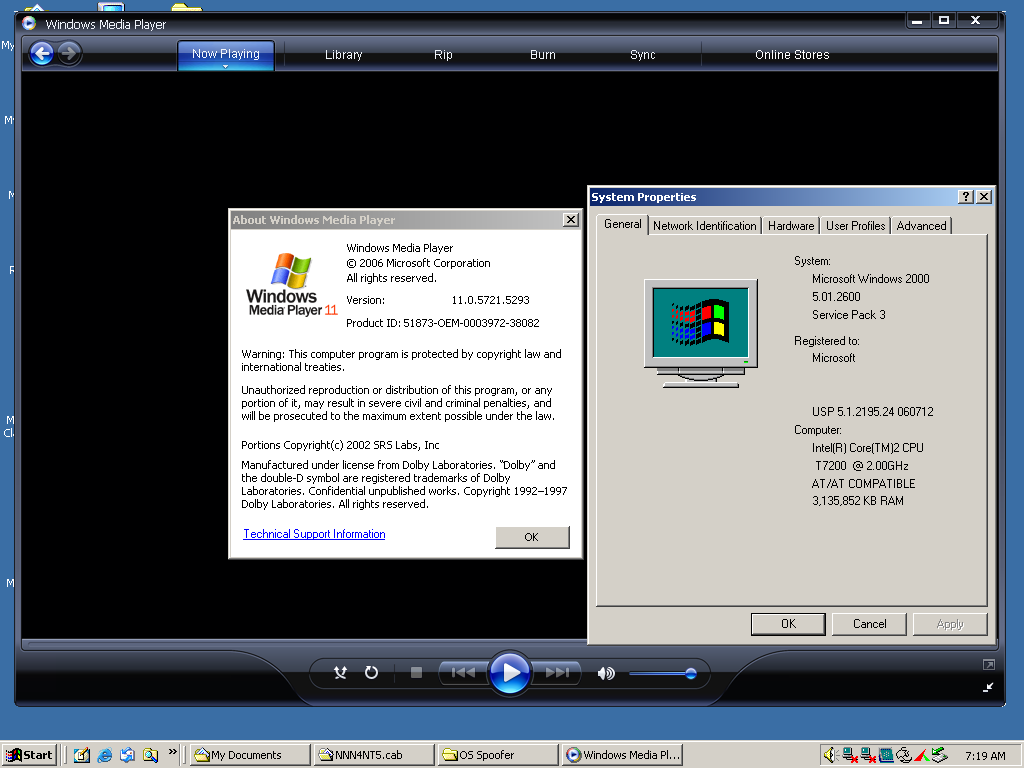Launch Outlook Express from Quick Launch
This screenshot has width=1024, height=768.
click(x=127, y=755)
